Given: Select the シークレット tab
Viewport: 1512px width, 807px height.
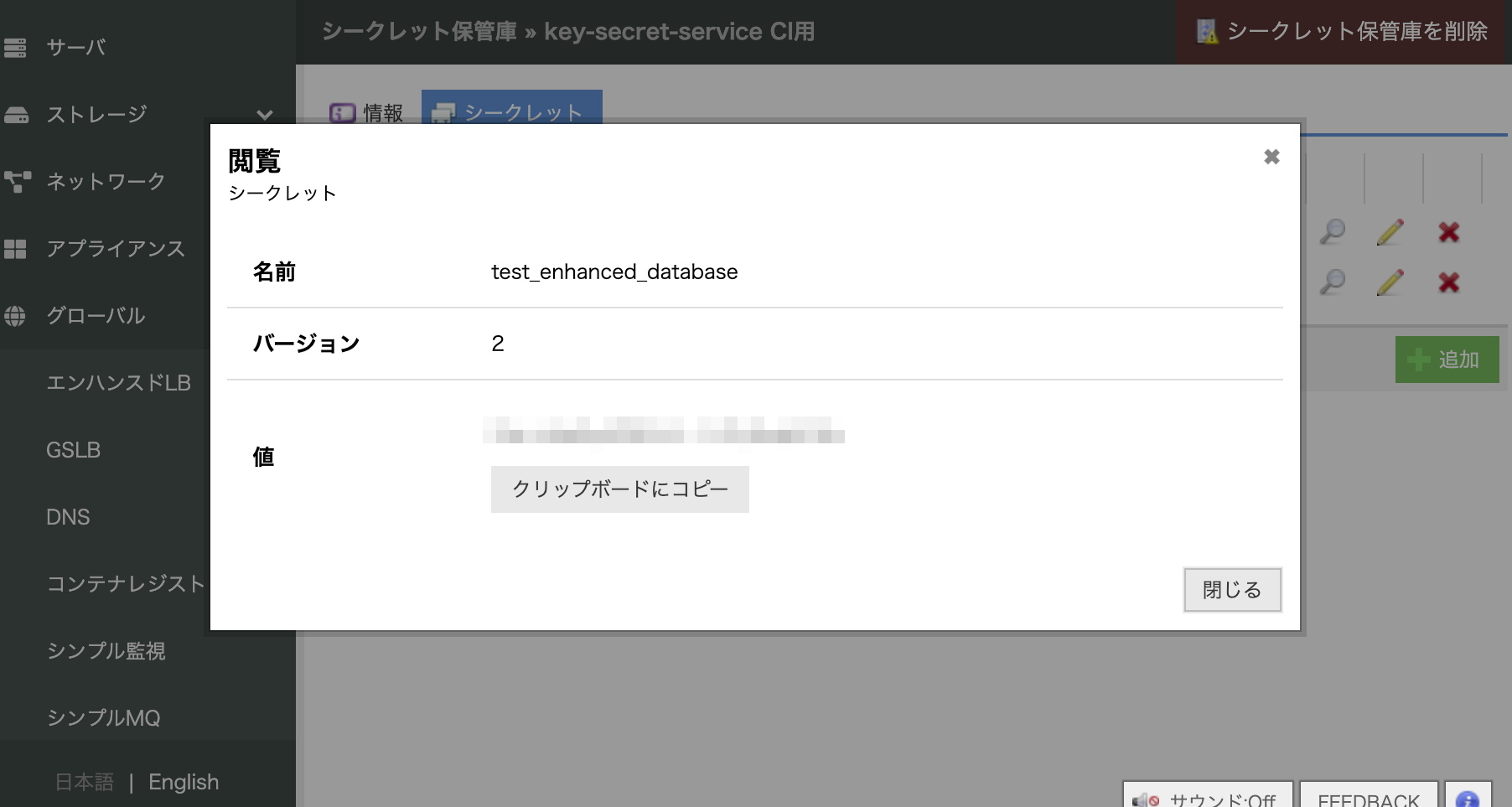Looking at the screenshot, I should [511, 112].
